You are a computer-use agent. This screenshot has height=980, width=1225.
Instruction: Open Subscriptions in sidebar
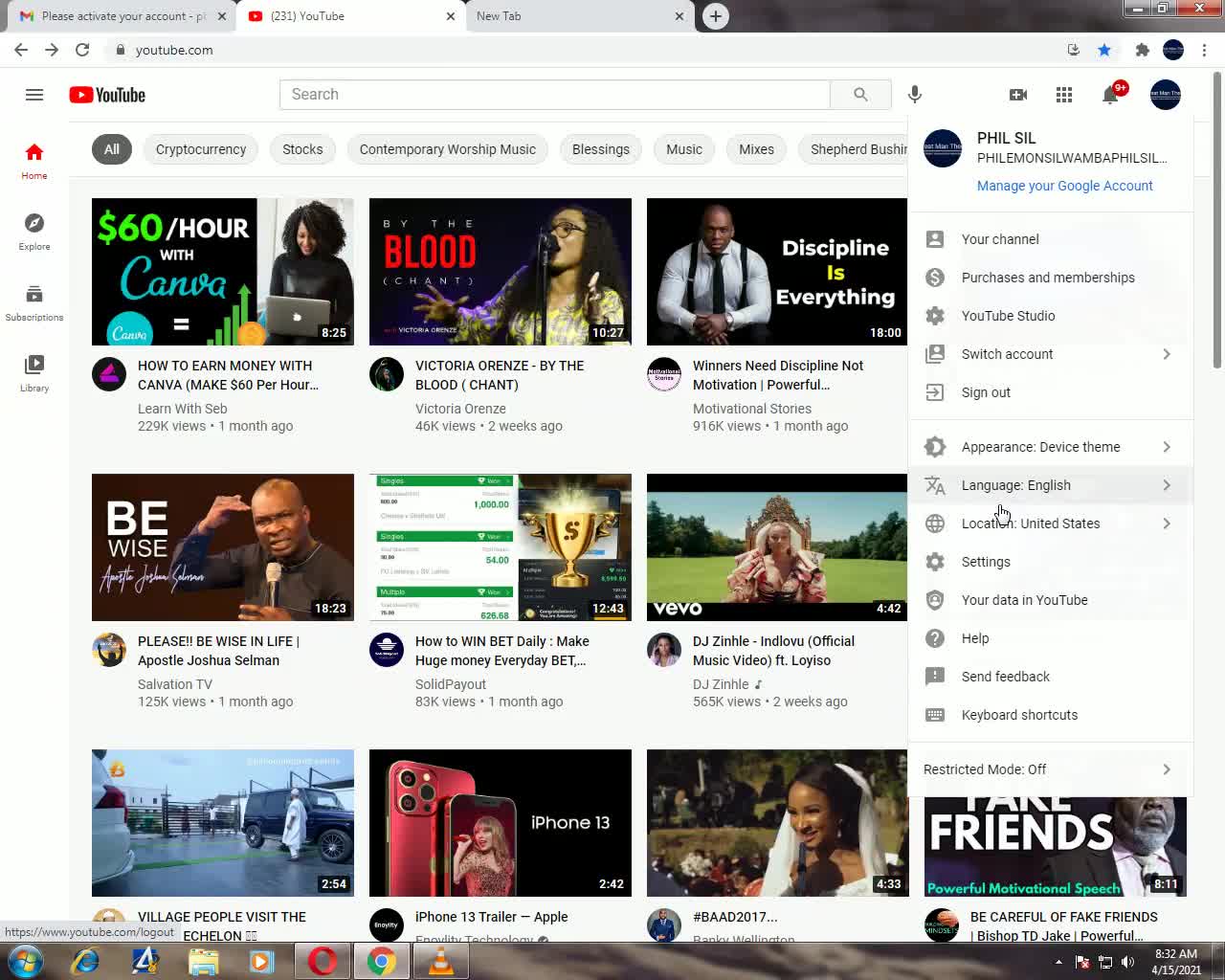[34, 303]
